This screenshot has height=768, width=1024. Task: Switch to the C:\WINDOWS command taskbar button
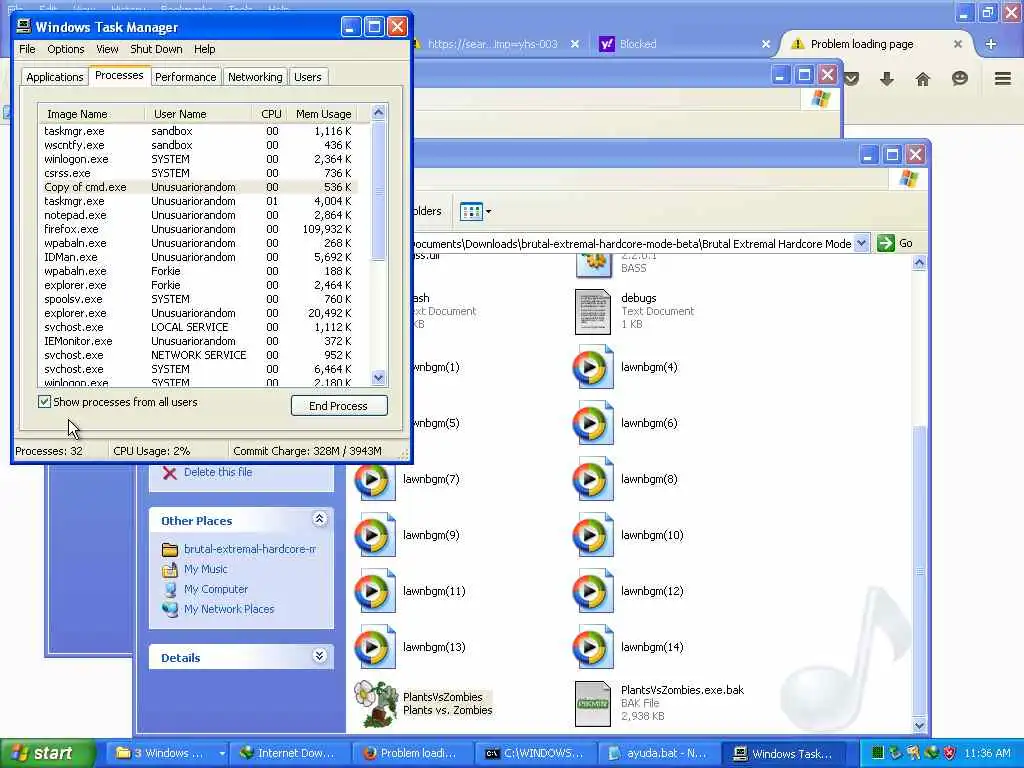[x=534, y=754]
